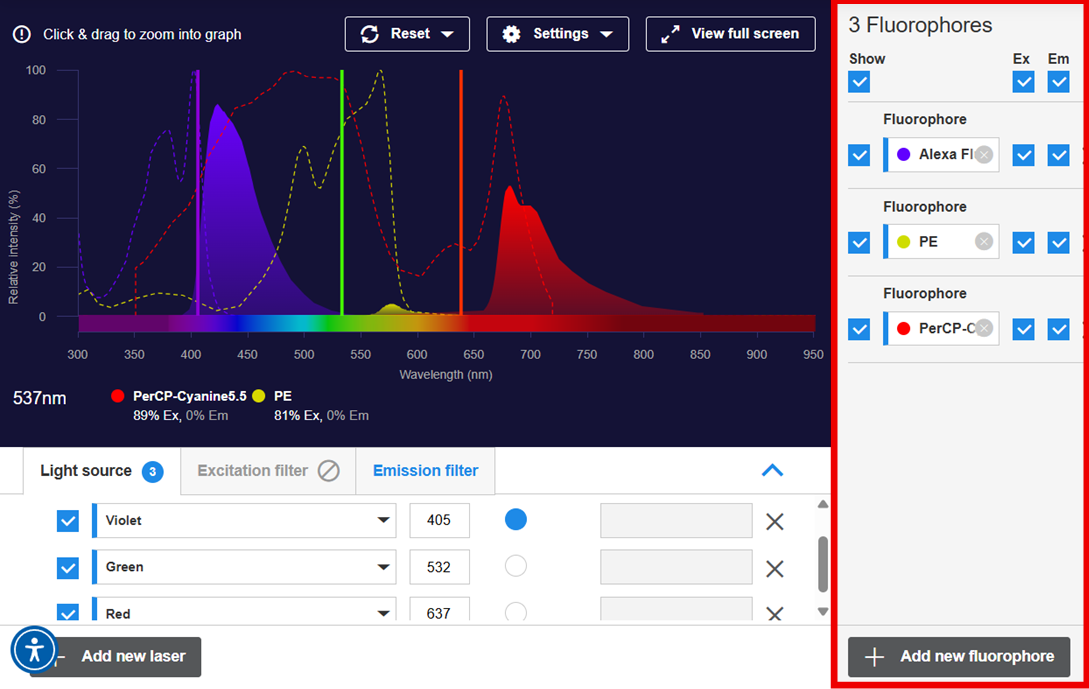Click the light source list scrollbar
The height and width of the screenshot is (689, 1089).
(x=823, y=563)
